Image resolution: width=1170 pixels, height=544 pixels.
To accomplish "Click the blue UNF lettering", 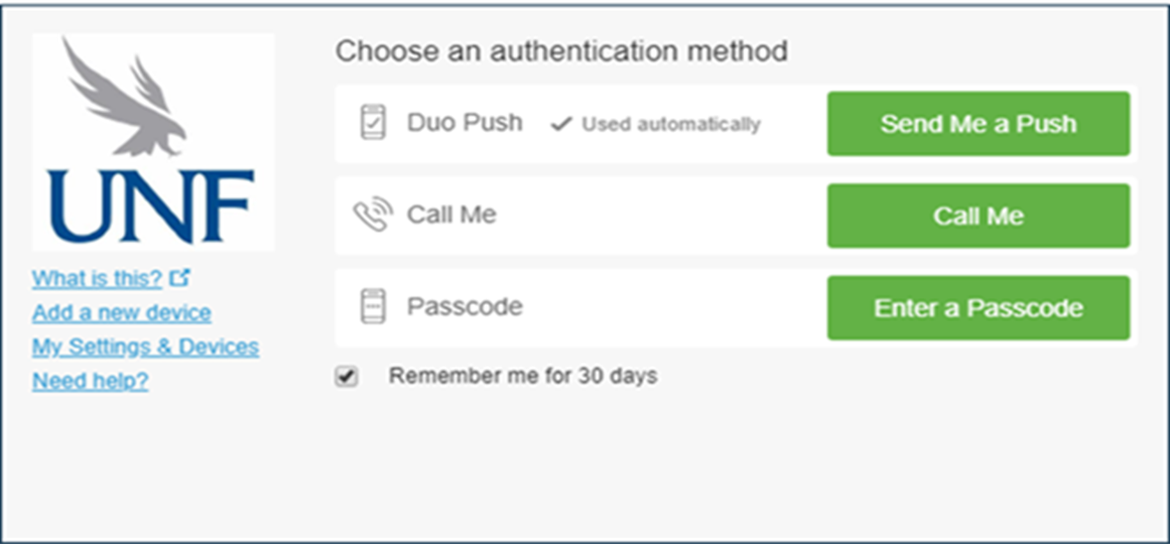I will click(x=151, y=207).
